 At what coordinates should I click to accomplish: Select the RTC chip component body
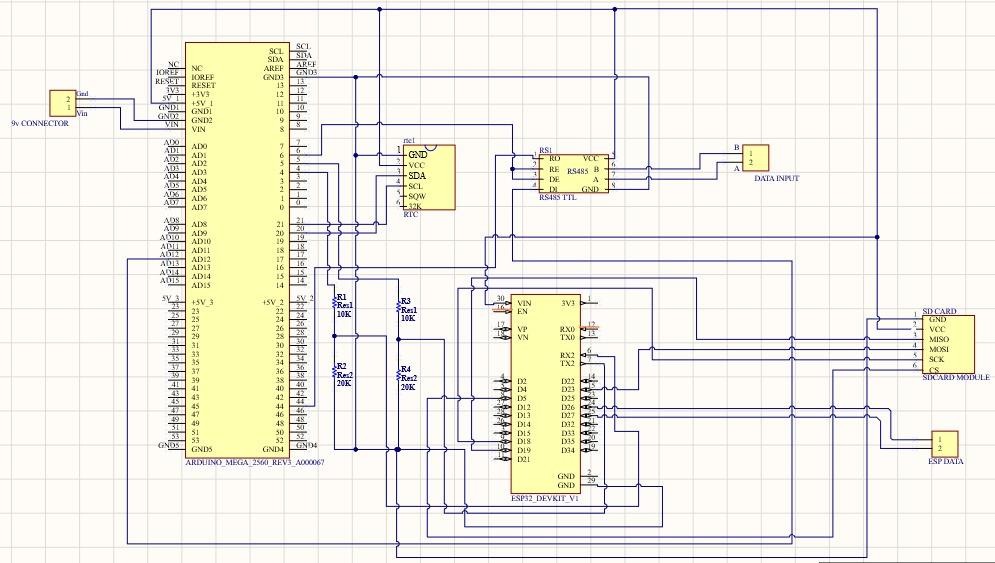(x=429, y=177)
